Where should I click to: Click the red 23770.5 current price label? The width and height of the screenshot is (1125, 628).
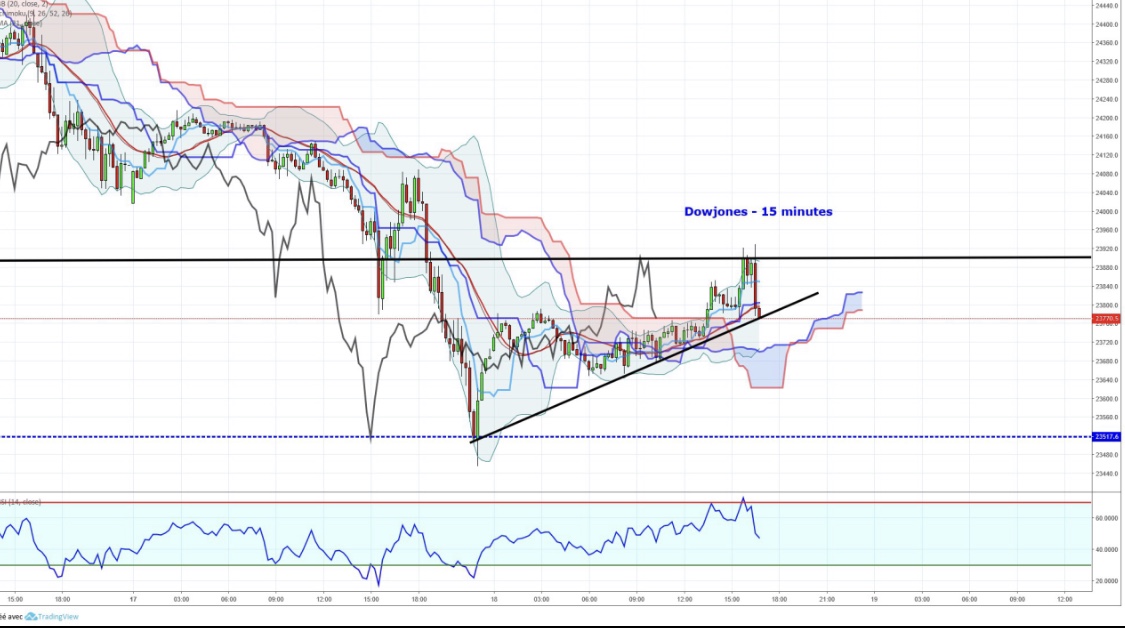1106,319
